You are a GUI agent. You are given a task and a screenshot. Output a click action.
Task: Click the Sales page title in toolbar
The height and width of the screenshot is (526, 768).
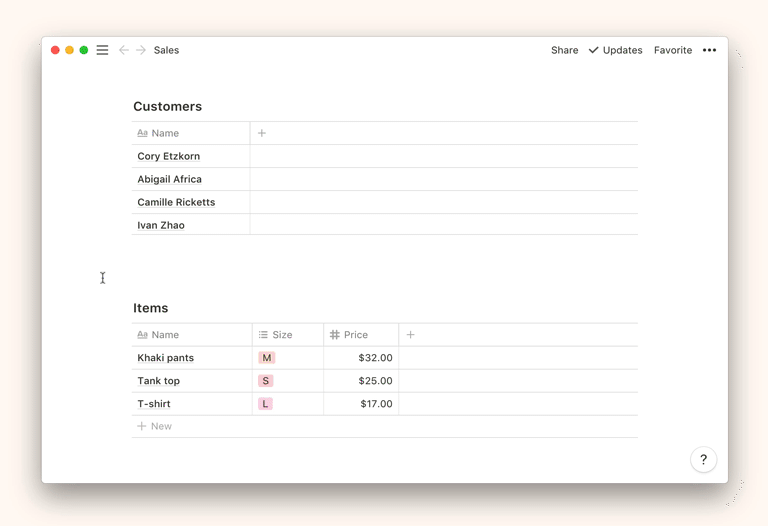pyautogui.click(x=166, y=50)
